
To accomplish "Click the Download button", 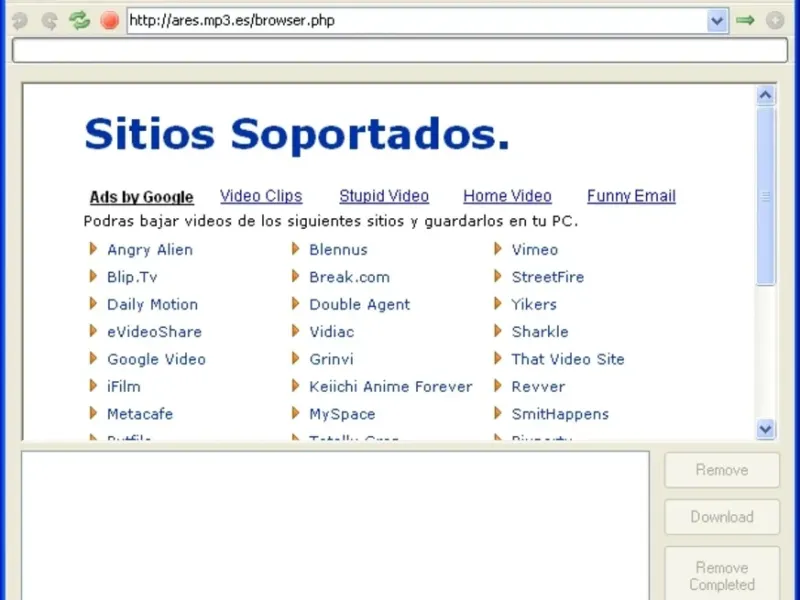I will 722,517.
